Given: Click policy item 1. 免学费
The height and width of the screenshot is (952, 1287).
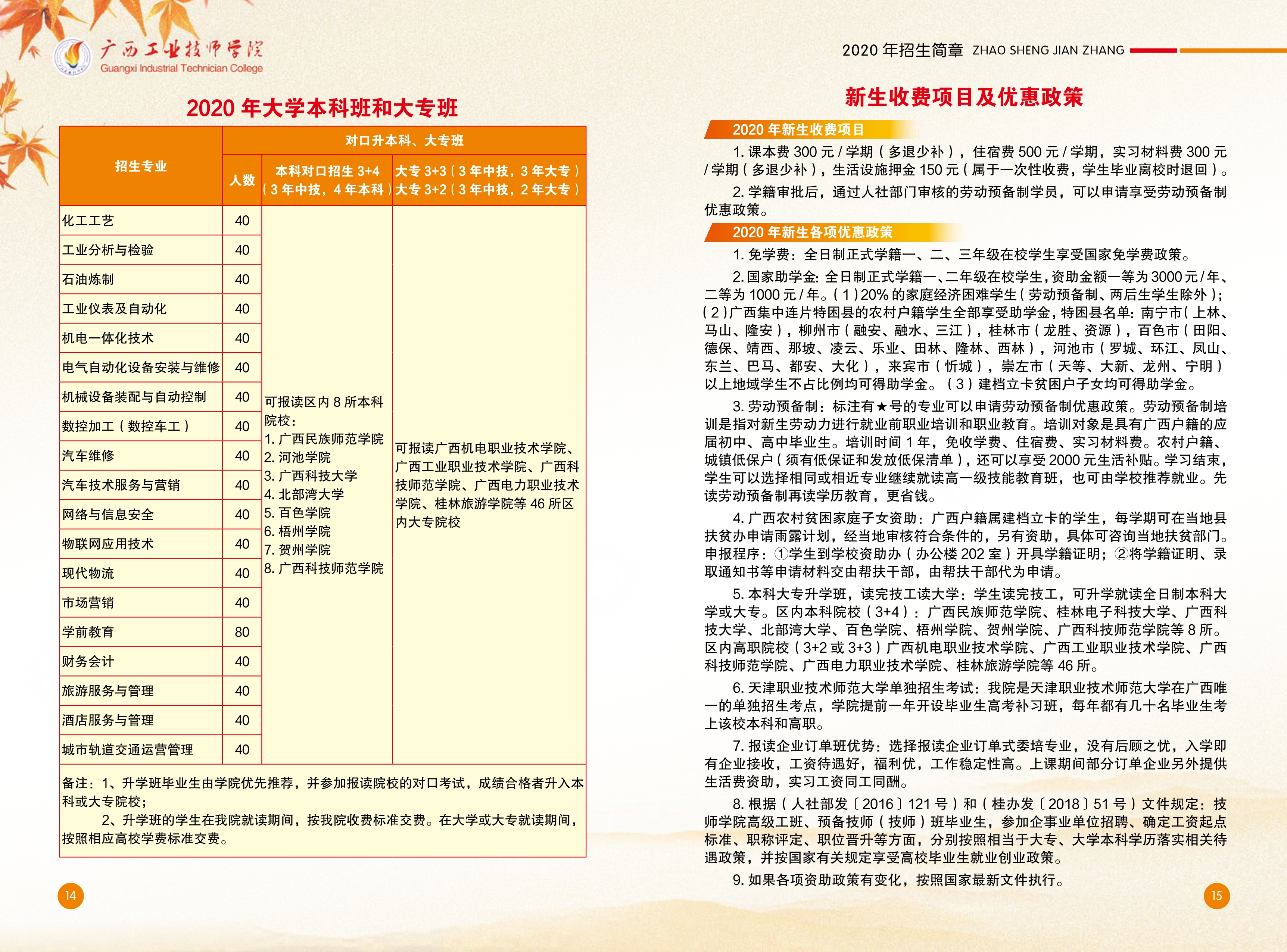Looking at the screenshot, I should click(x=963, y=254).
